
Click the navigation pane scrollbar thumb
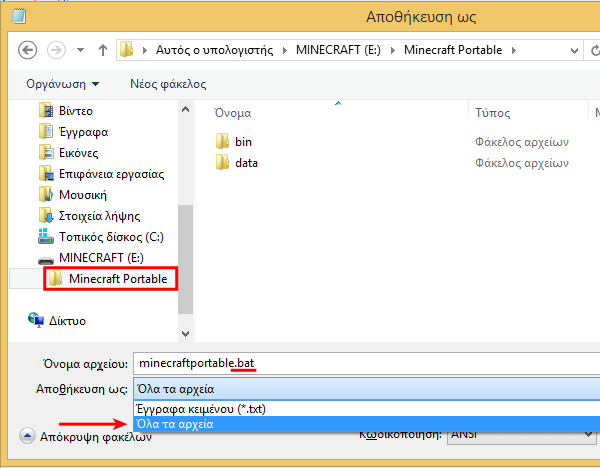pyautogui.click(x=186, y=259)
